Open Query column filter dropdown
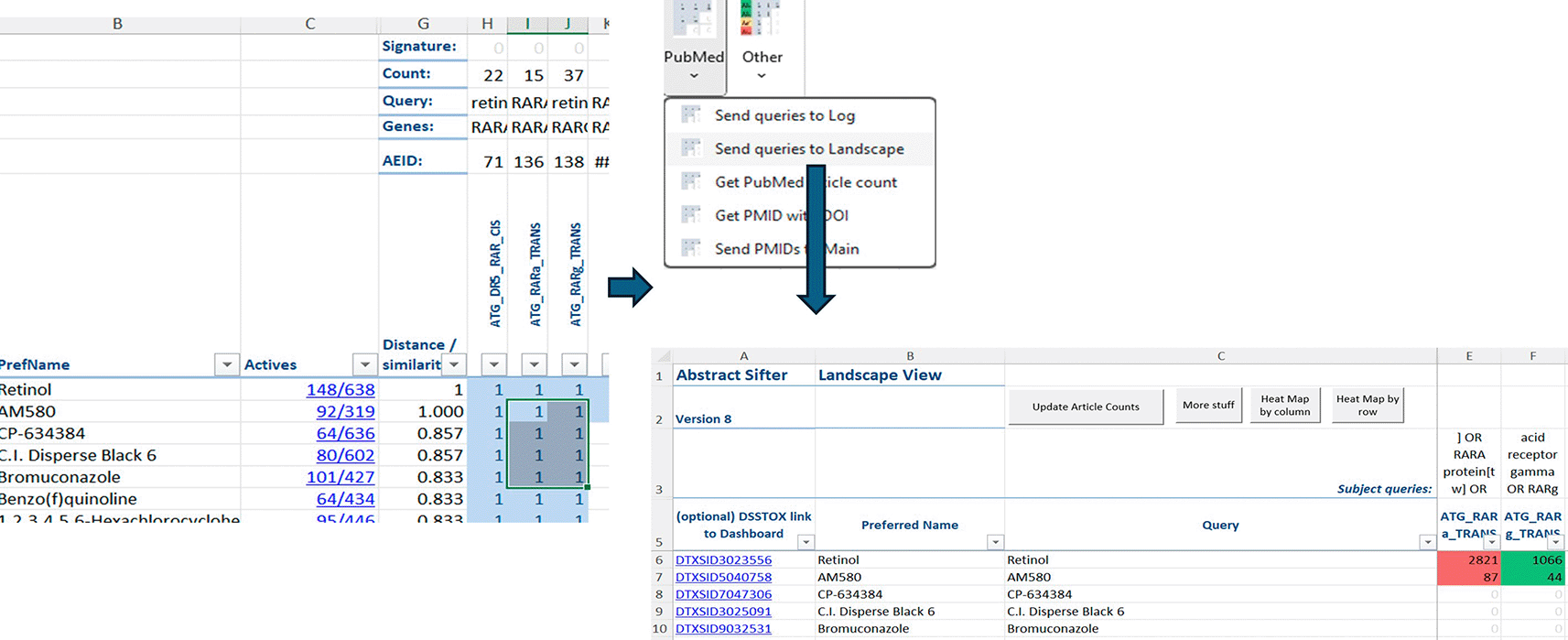1568x640 pixels. click(x=1427, y=542)
